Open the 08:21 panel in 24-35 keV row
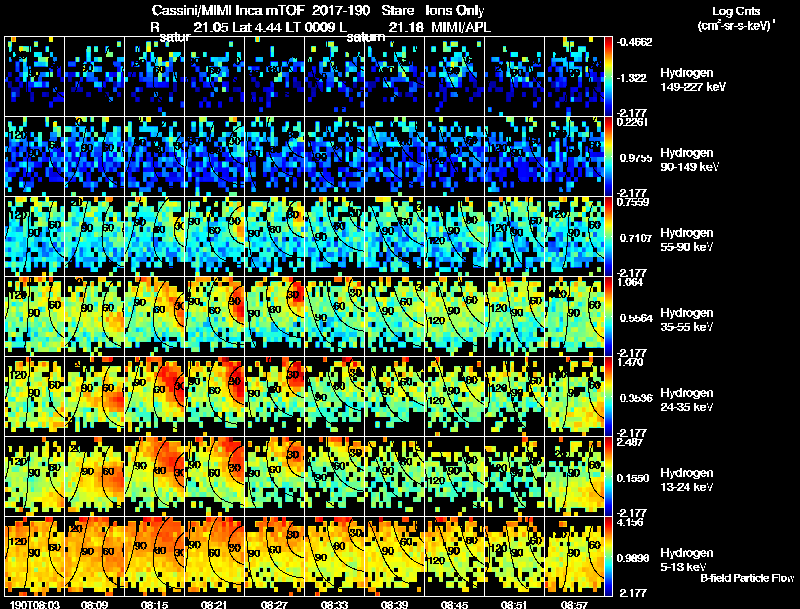Image resolution: width=800 pixels, height=609 pixels. point(215,396)
